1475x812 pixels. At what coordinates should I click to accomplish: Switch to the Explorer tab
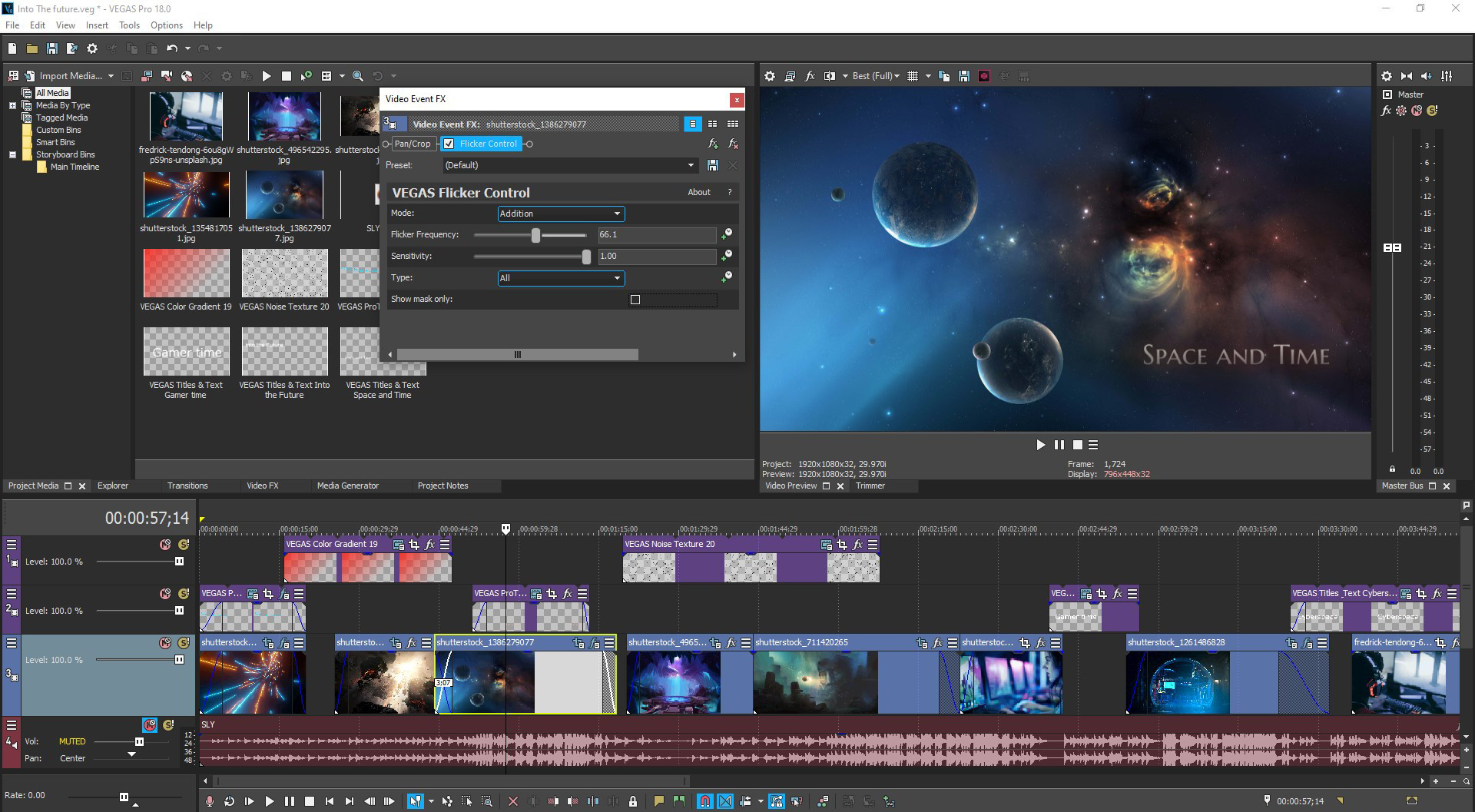click(112, 486)
